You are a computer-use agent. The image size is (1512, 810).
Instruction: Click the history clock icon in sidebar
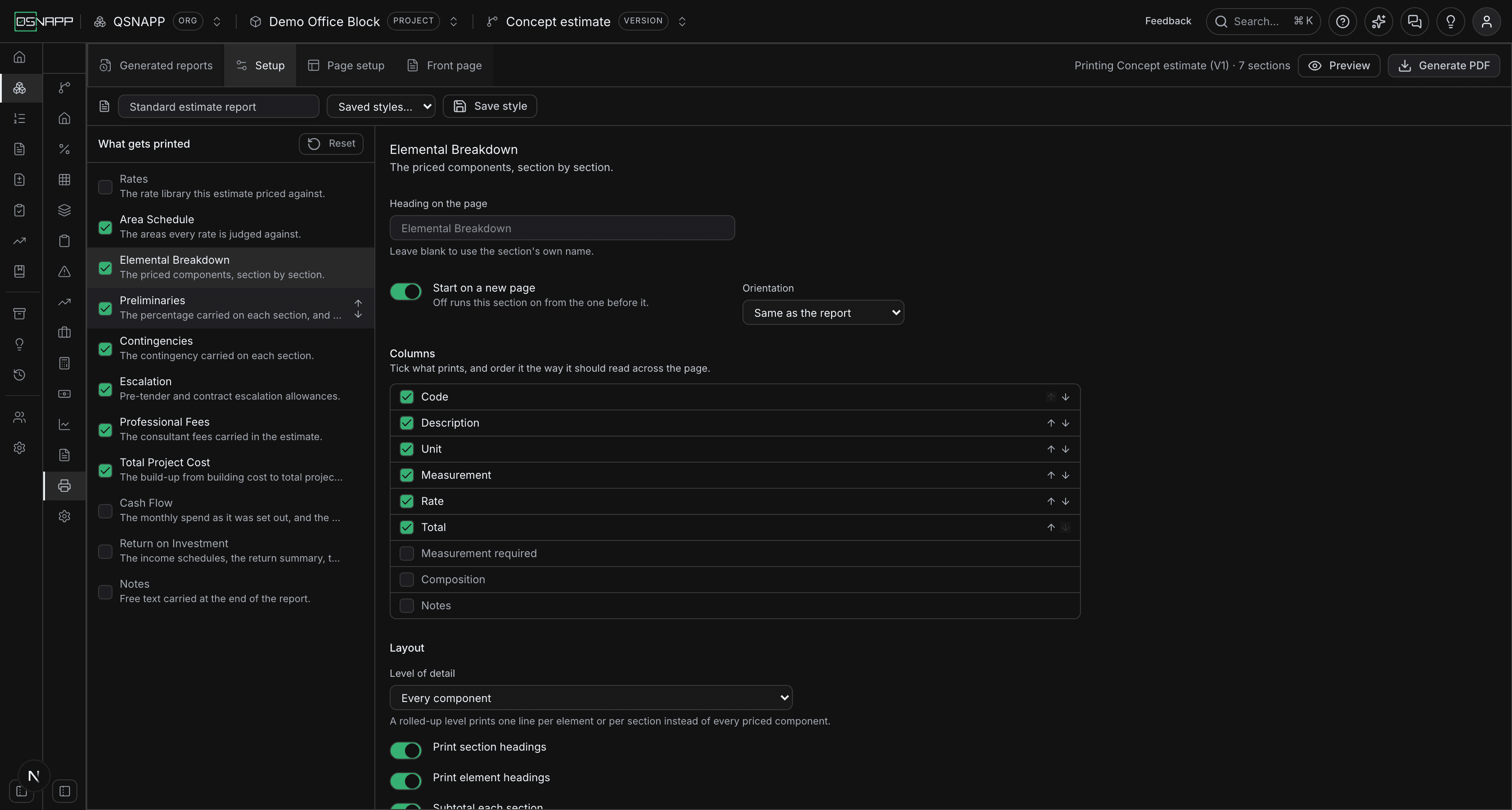19,374
